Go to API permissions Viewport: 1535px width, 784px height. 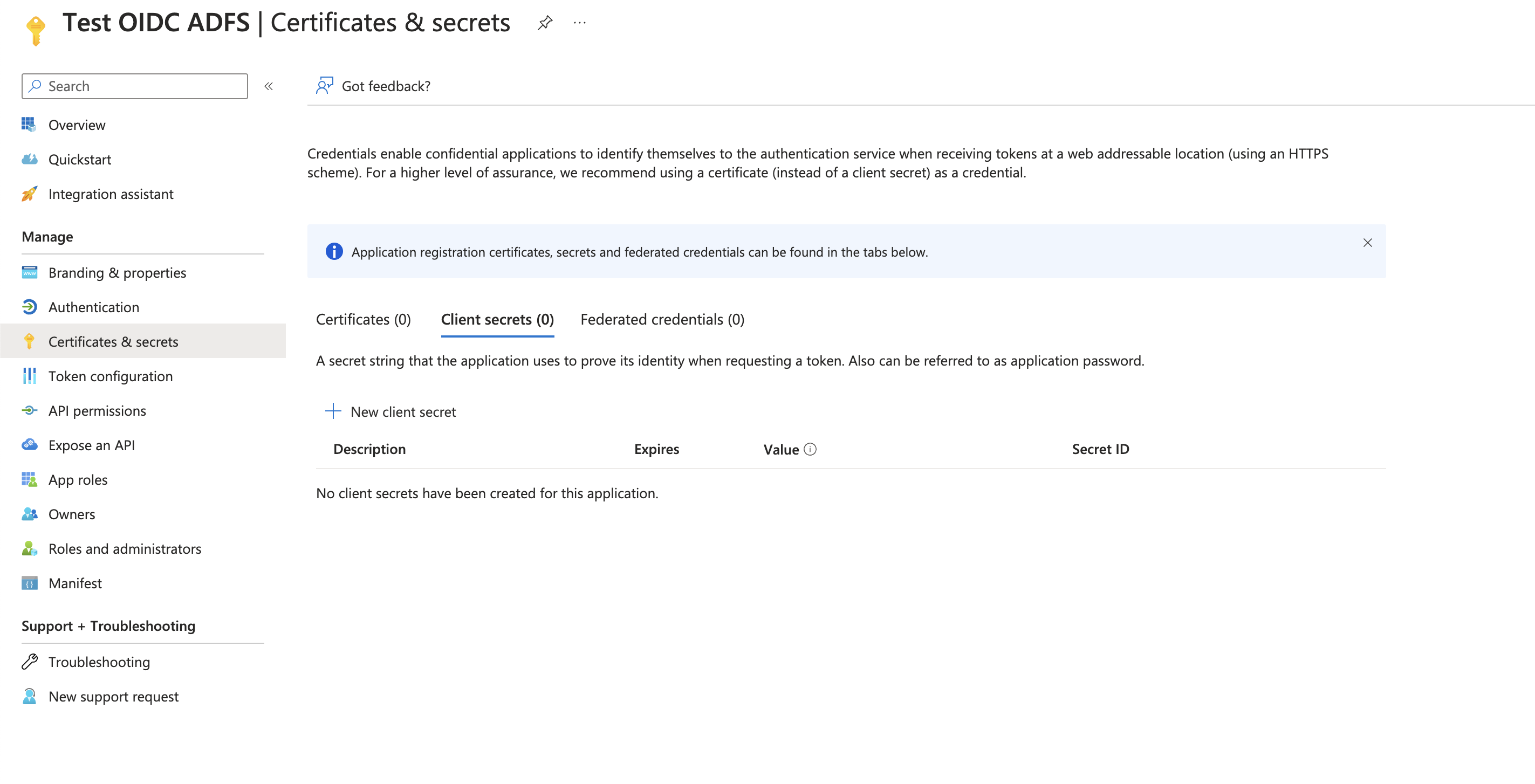click(x=97, y=410)
